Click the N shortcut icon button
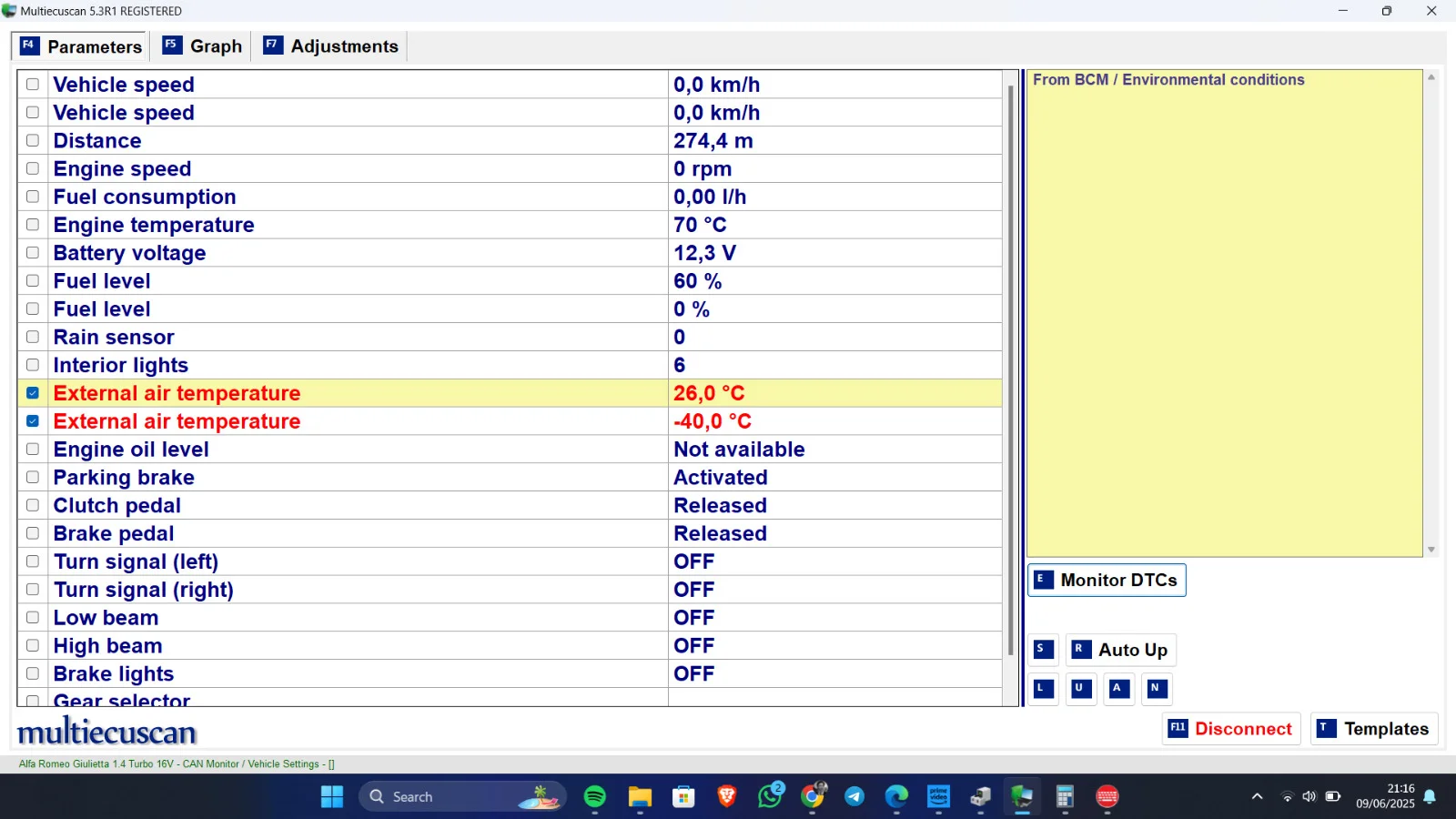Viewport: 1456px width, 819px height. pos(1157,689)
